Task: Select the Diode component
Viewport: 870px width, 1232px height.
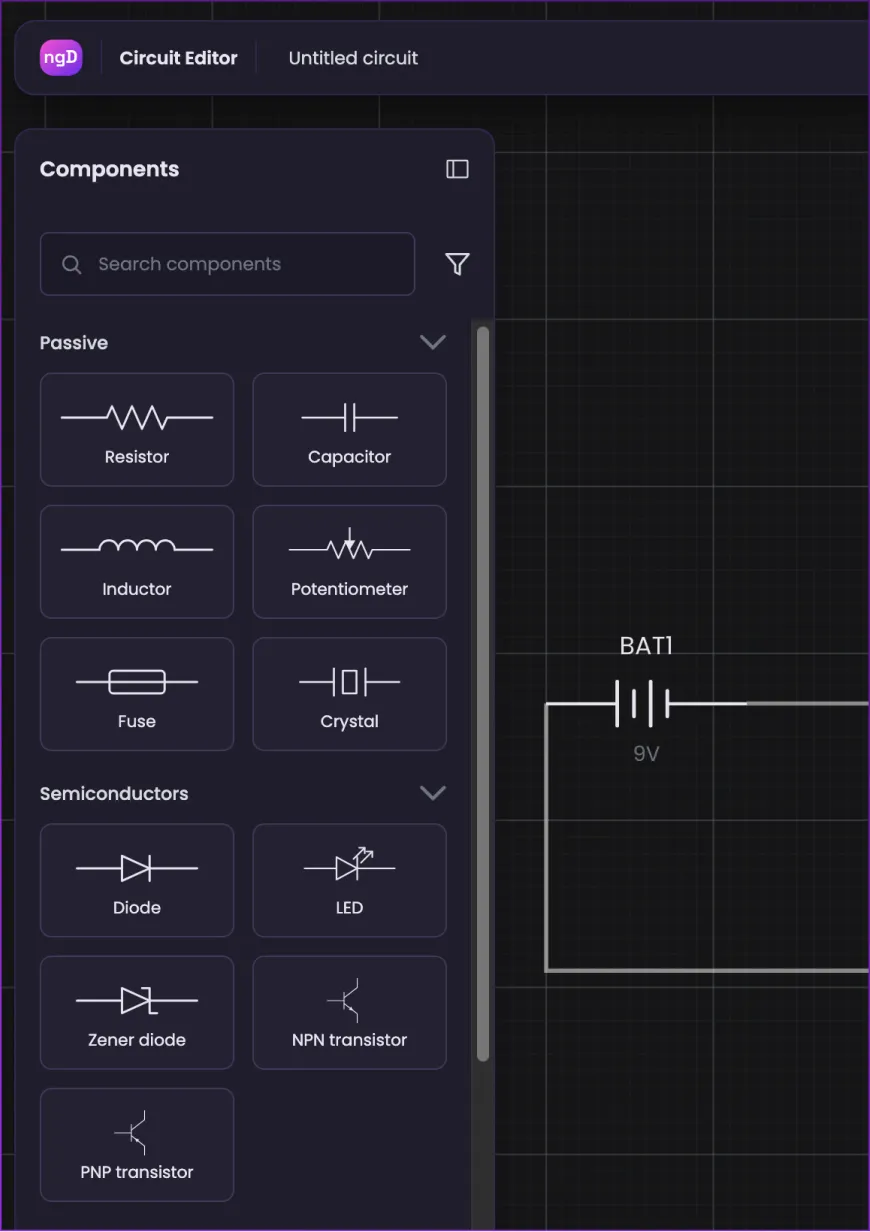Action: (137, 881)
